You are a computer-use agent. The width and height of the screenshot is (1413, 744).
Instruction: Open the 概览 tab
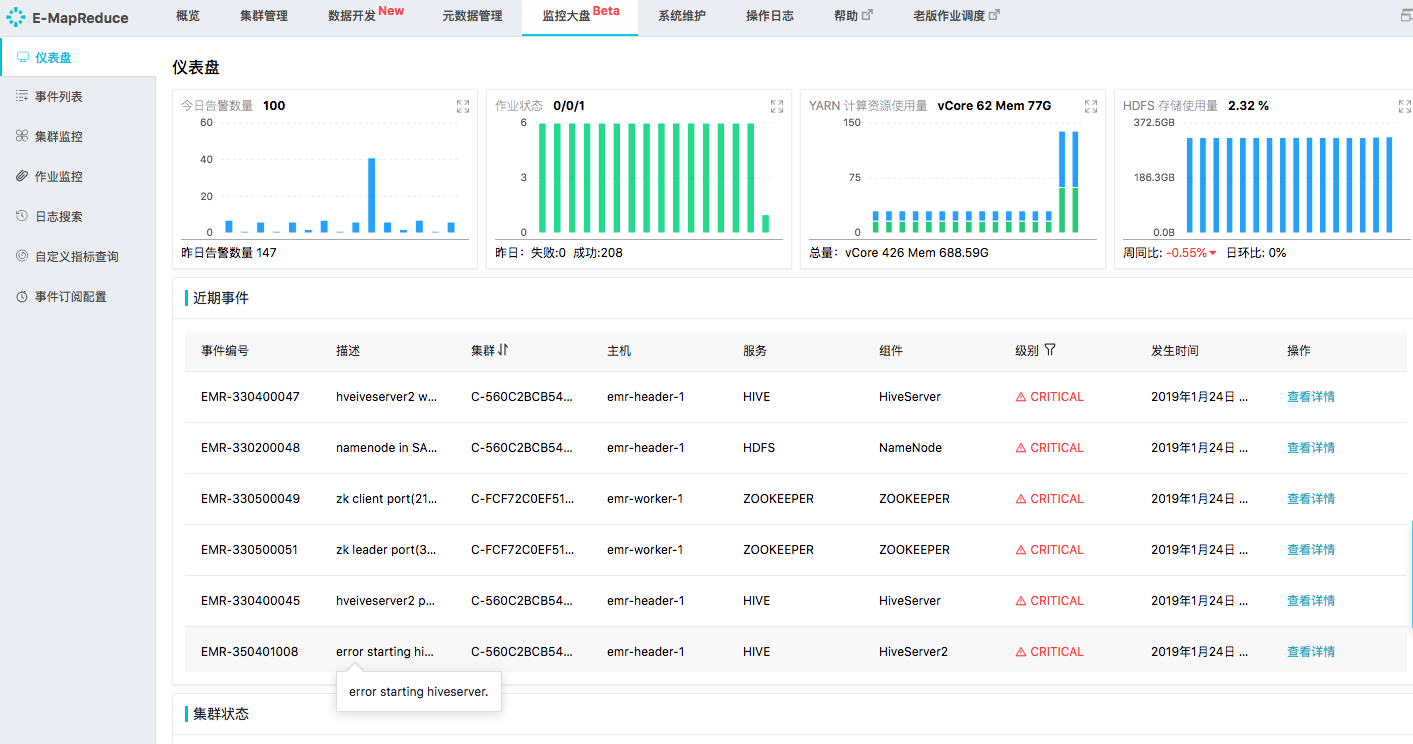187,16
